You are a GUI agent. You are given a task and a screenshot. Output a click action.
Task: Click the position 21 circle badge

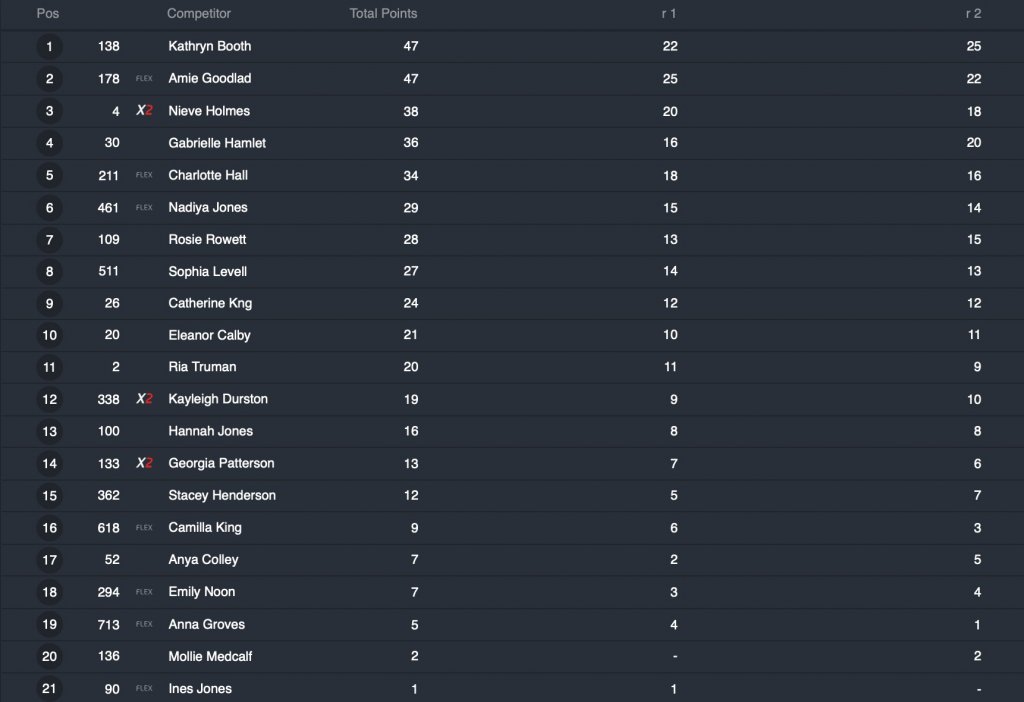(x=49, y=688)
